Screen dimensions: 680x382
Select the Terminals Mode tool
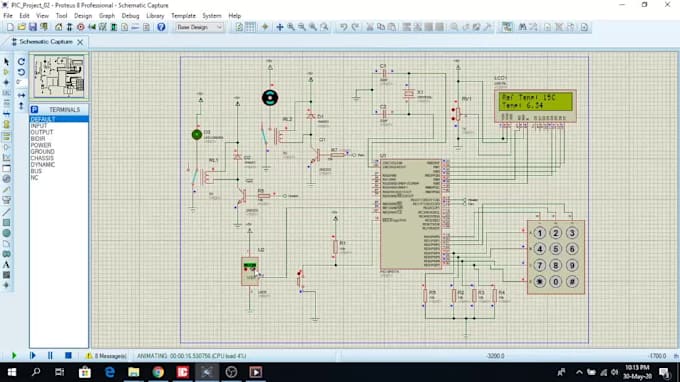pos(6,135)
